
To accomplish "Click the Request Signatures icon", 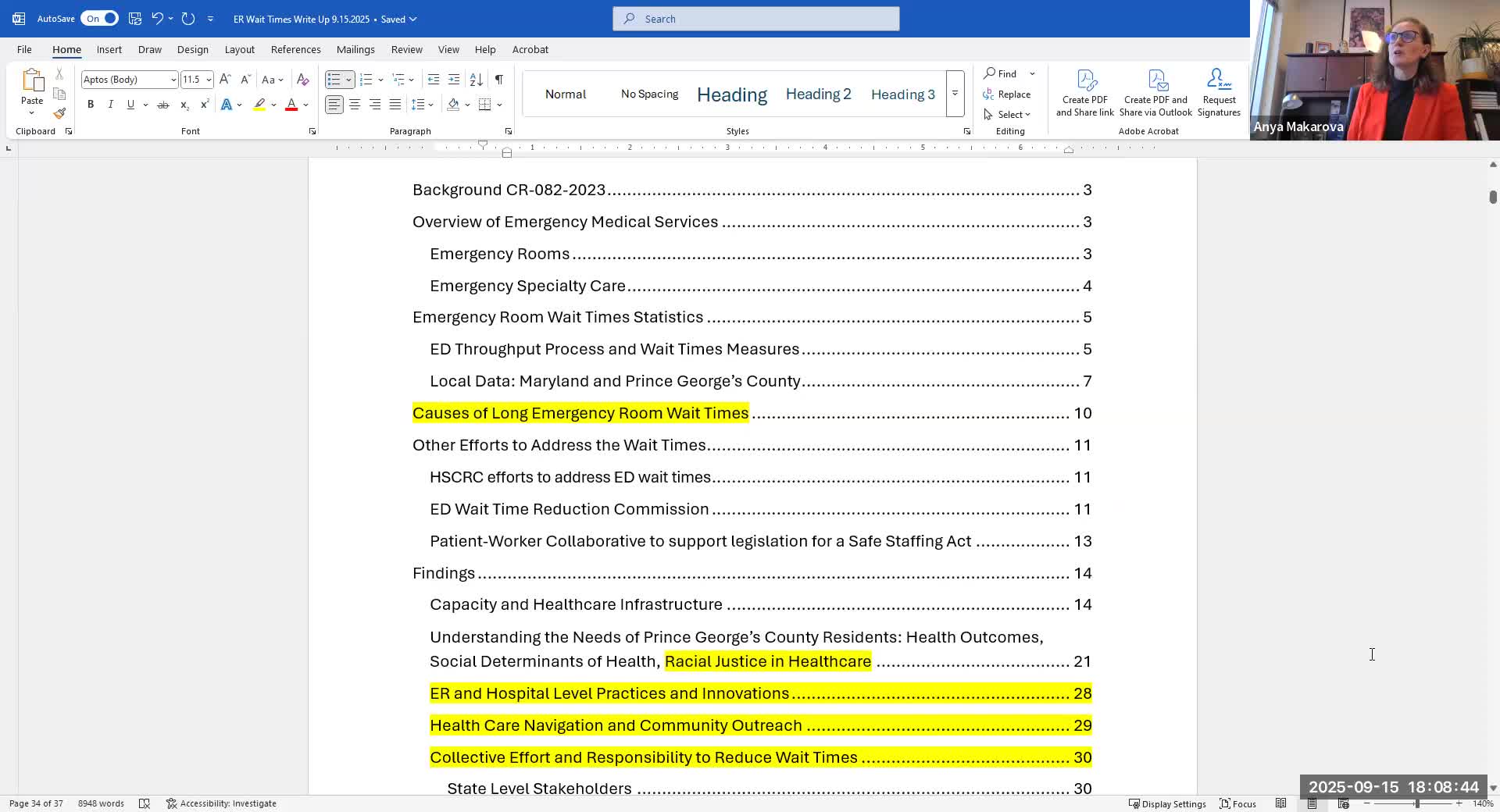I will pos(1219,92).
